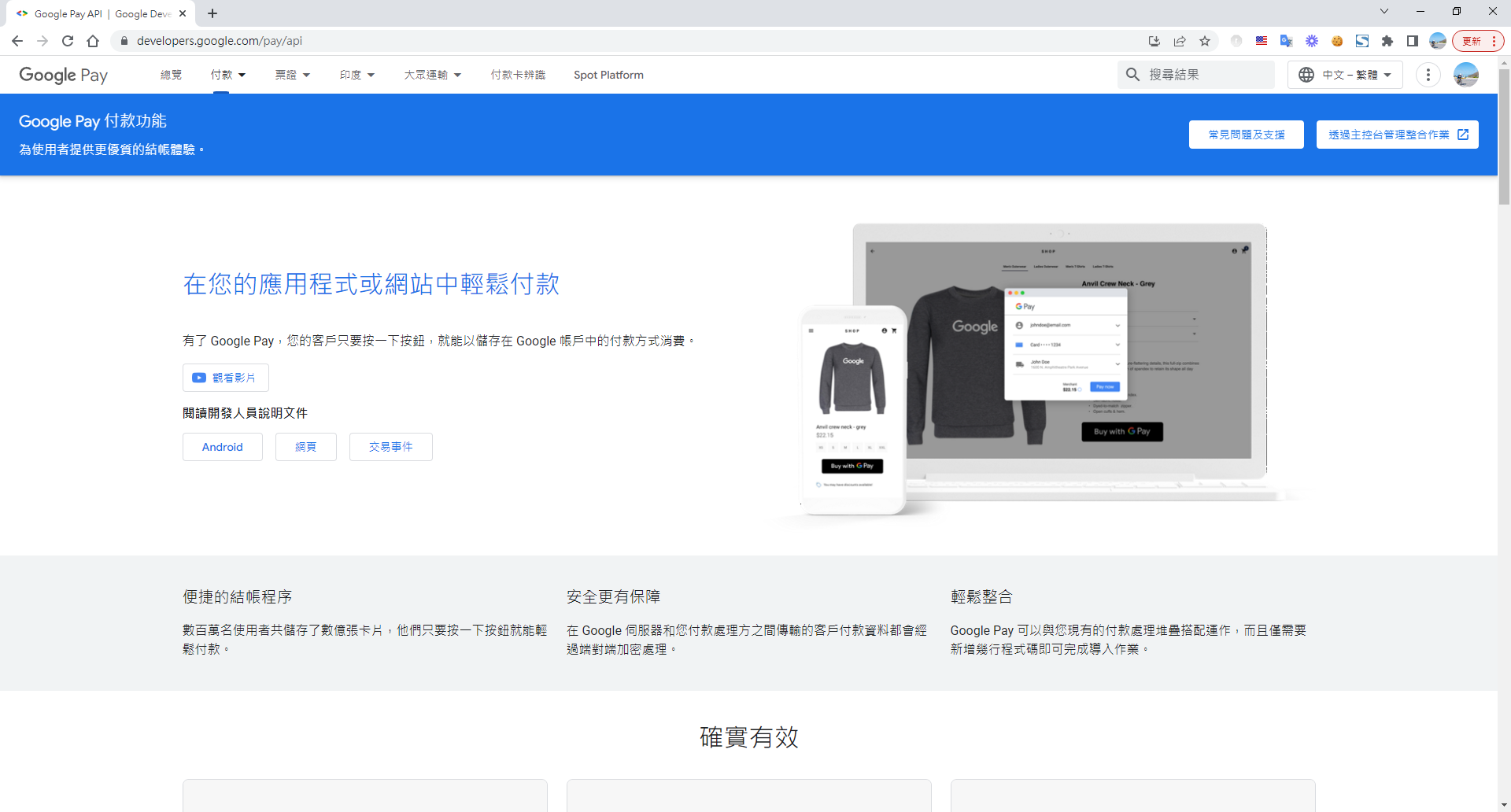
Task: Click the Google Pay logo
Action: tap(63, 75)
